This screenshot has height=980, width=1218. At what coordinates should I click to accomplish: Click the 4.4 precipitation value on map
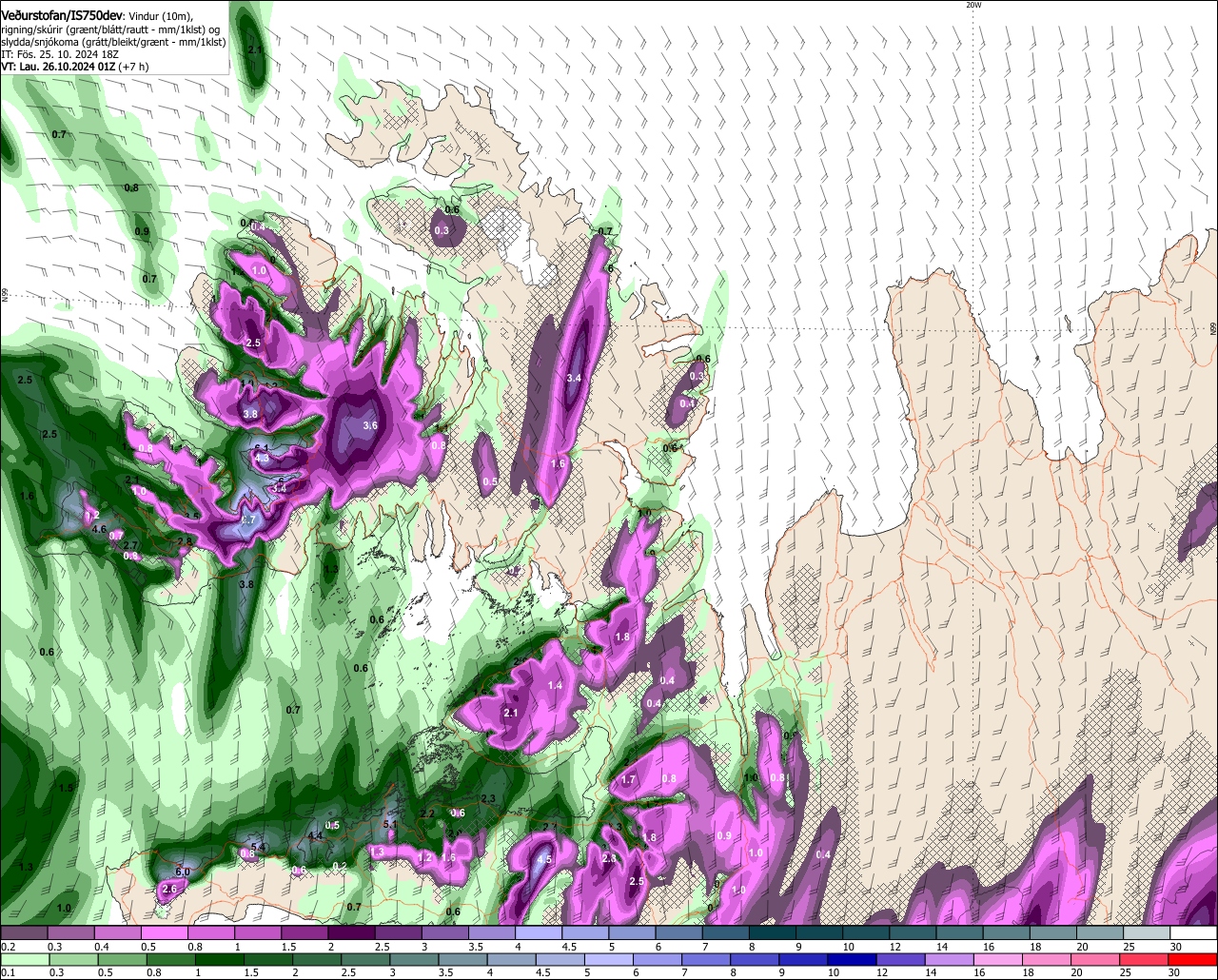point(315,835)
